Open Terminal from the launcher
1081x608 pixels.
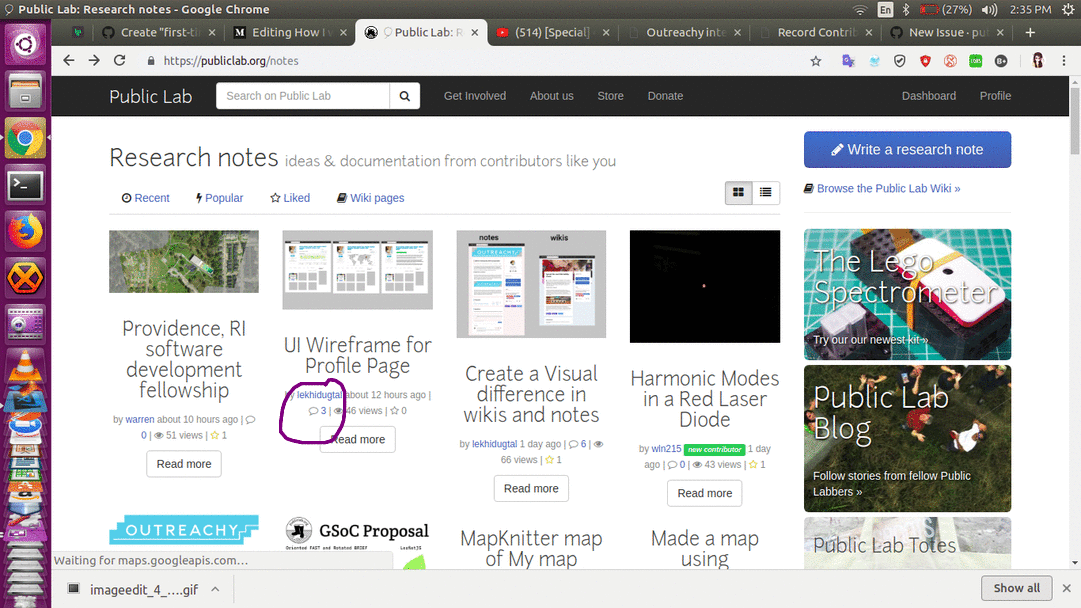(x=25, y=185)
